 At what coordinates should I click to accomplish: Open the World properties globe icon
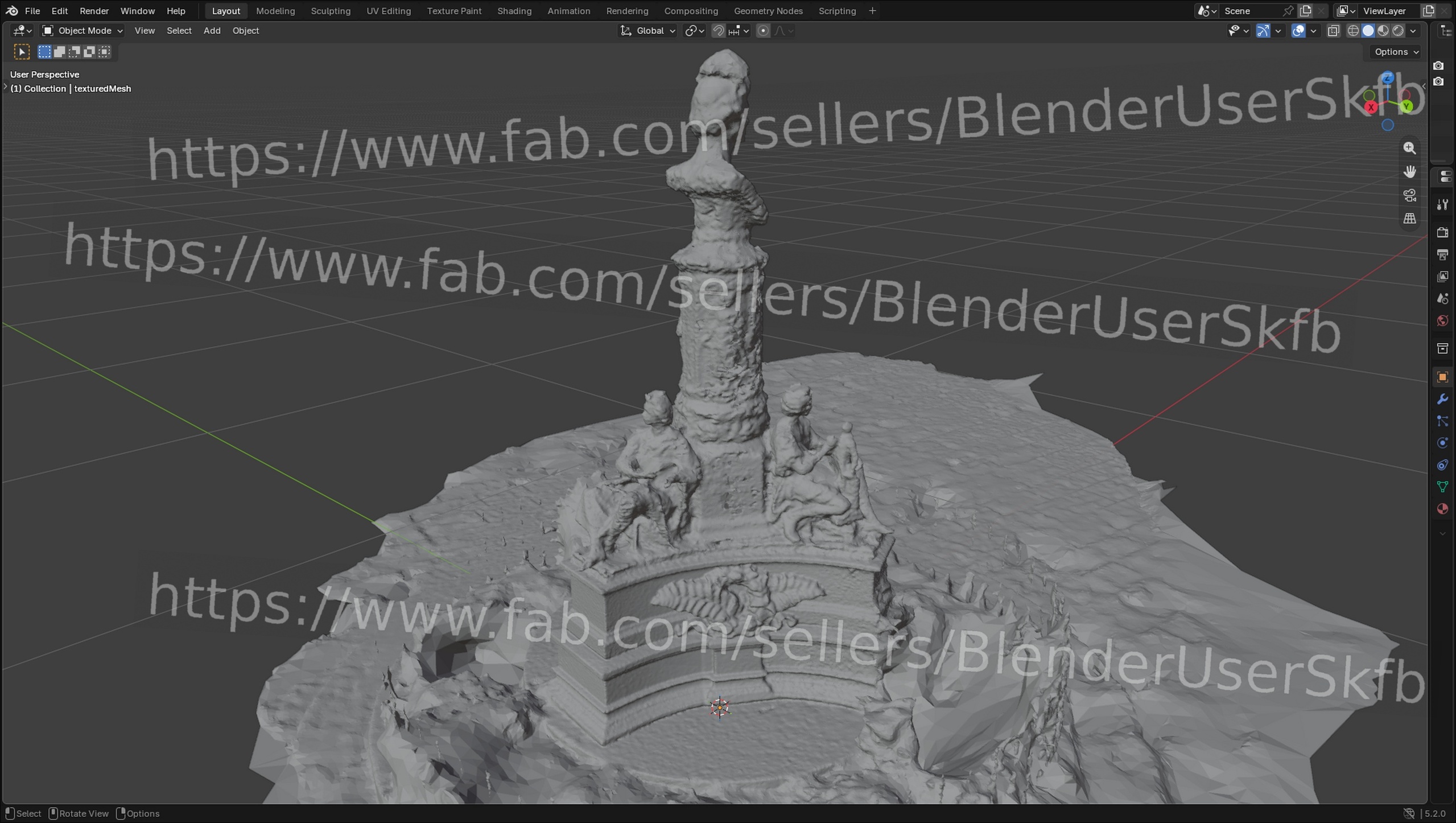pyautogui.click(x=1442, y=321)
